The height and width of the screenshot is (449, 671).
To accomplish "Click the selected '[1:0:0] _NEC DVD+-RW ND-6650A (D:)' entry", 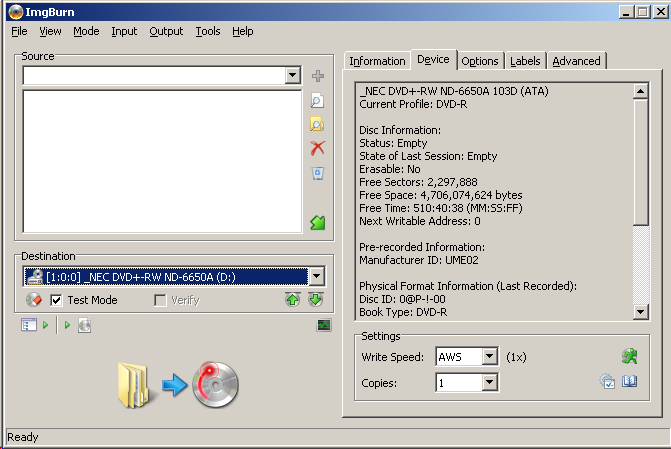I will 166,277.
